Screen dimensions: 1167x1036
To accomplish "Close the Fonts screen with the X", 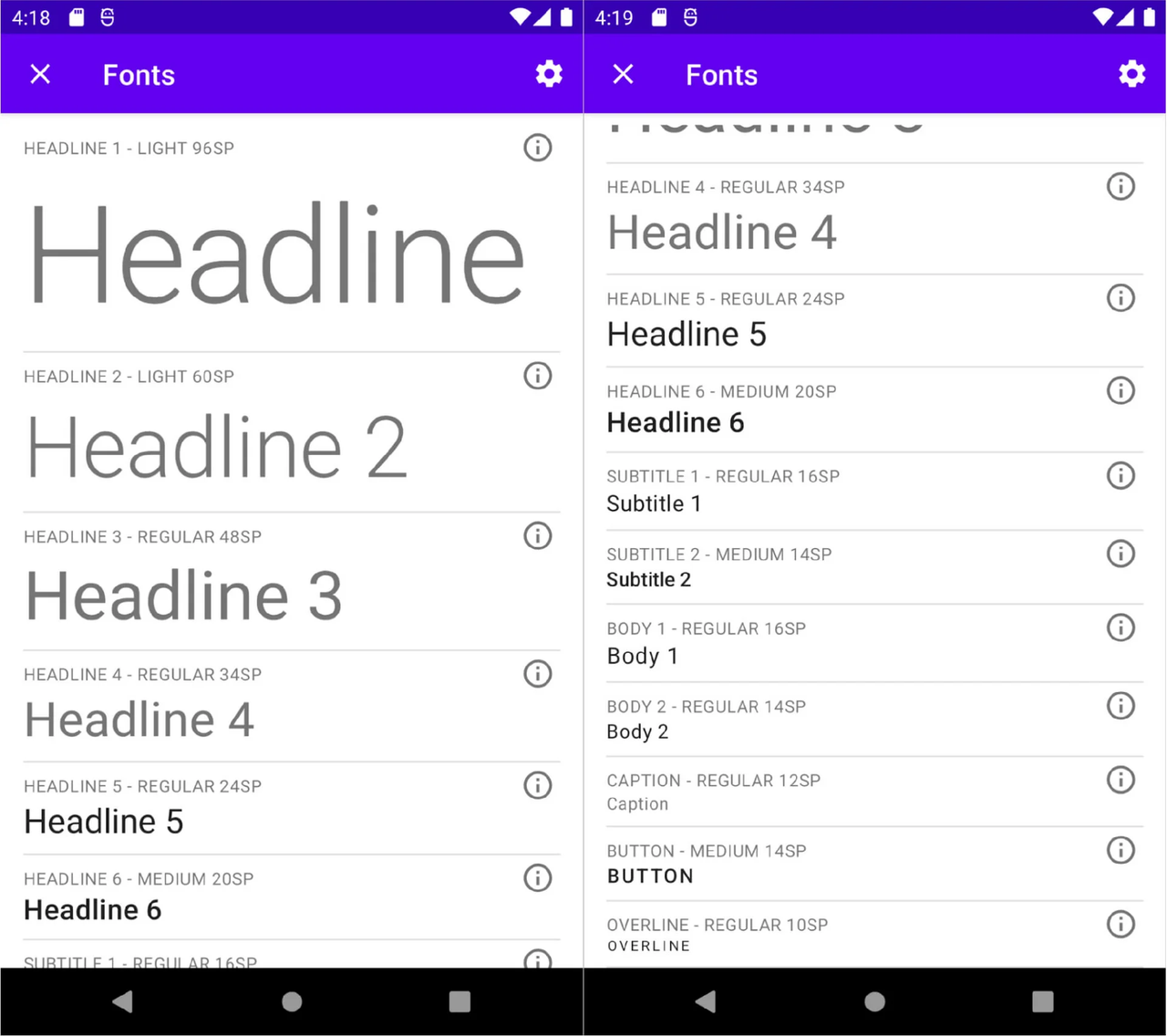I will pyautogui.click(x=40, y=74).
